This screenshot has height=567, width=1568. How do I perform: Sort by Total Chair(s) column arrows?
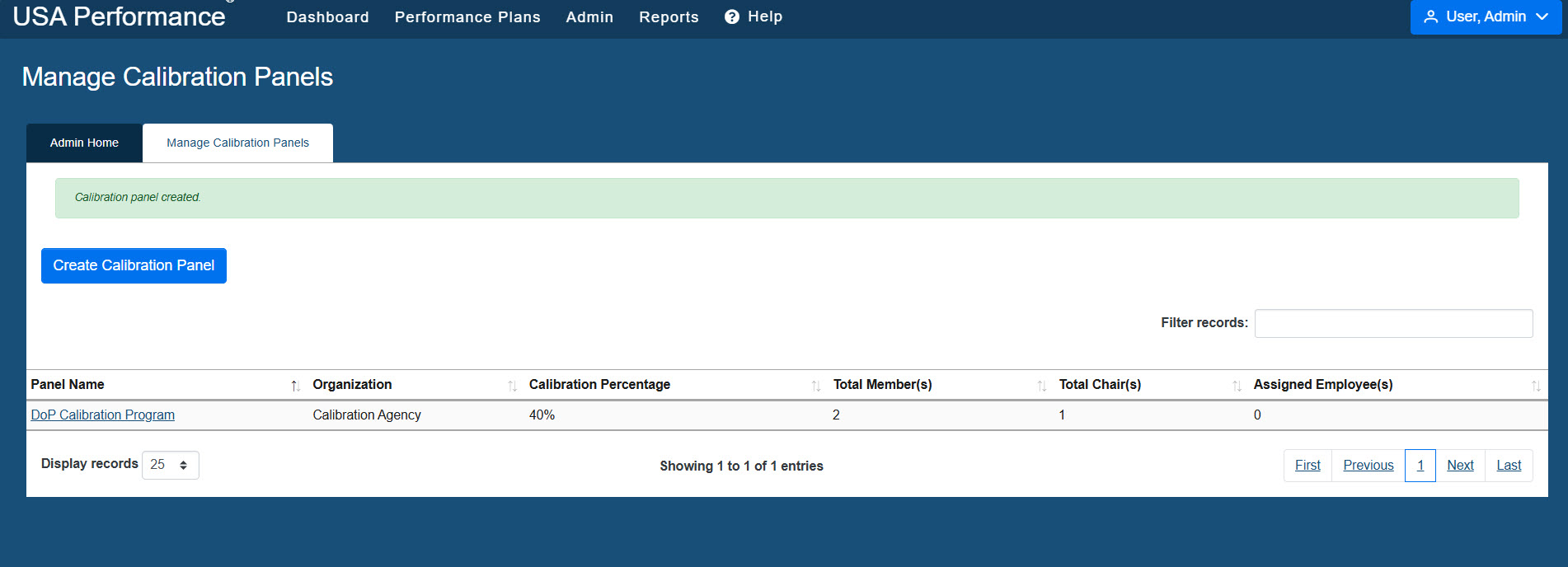(x=1237, y=386)
